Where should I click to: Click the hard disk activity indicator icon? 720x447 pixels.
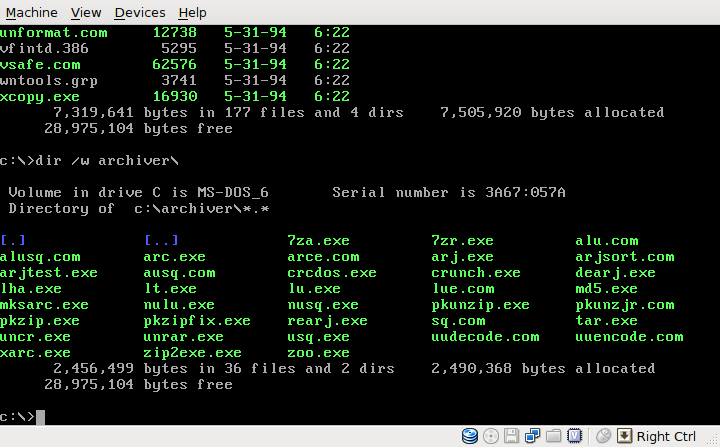(x=469, y=436)
